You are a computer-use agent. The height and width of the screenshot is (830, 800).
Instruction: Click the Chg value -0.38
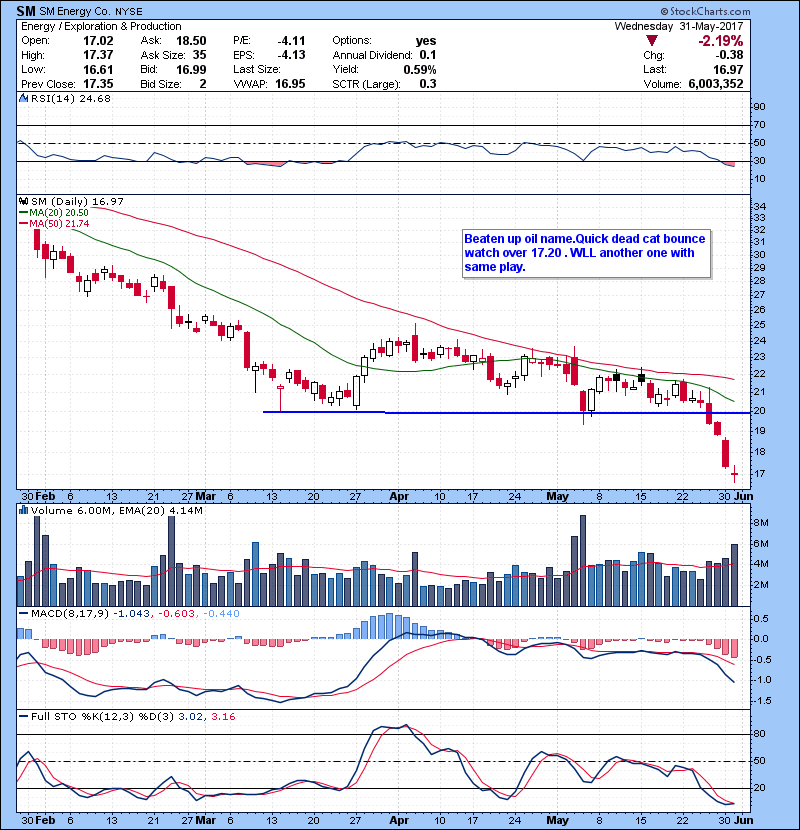[730, 55]
